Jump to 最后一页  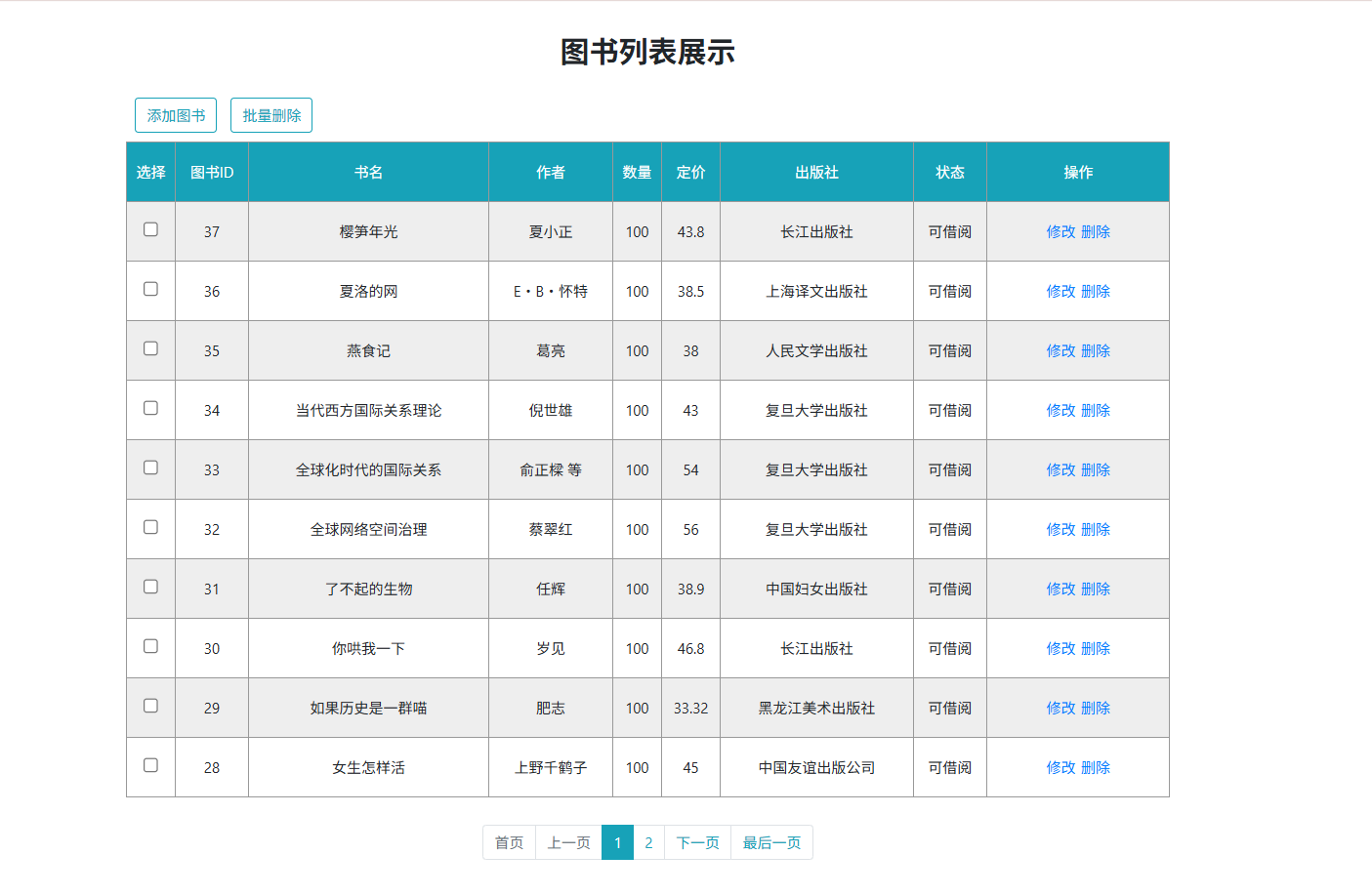(x=771, y=842)
